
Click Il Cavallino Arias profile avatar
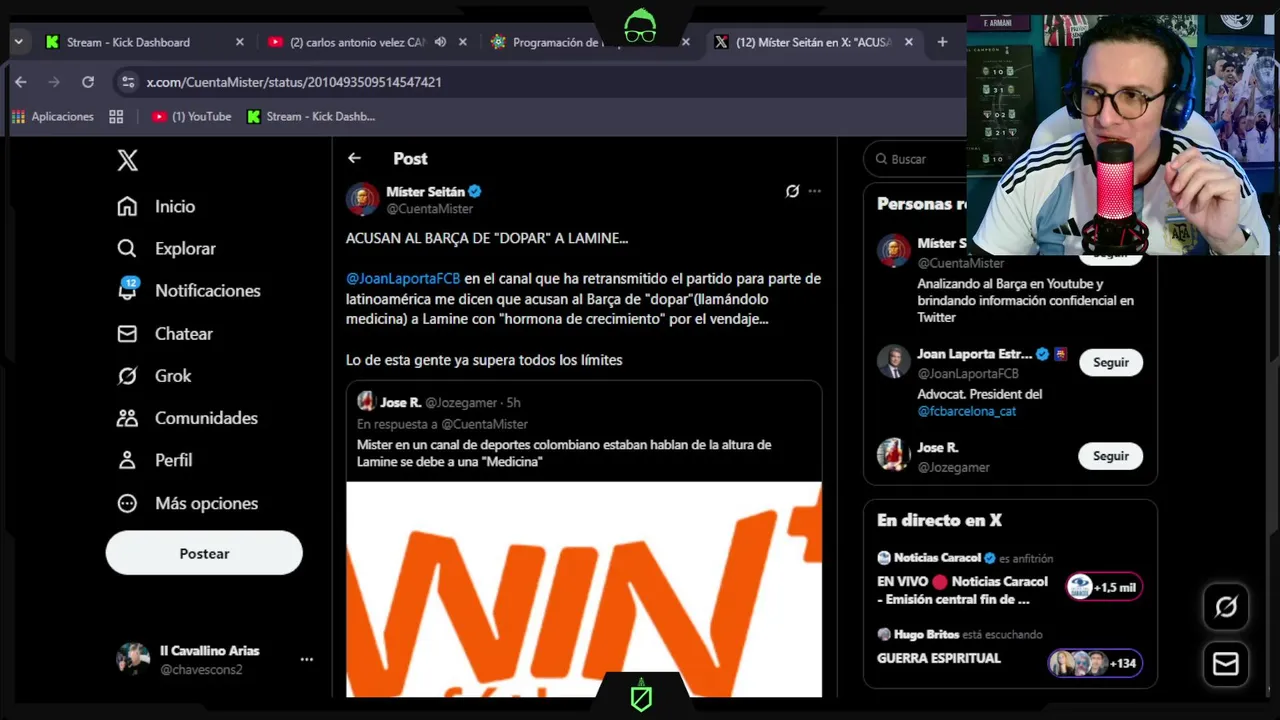pos(133,659)
